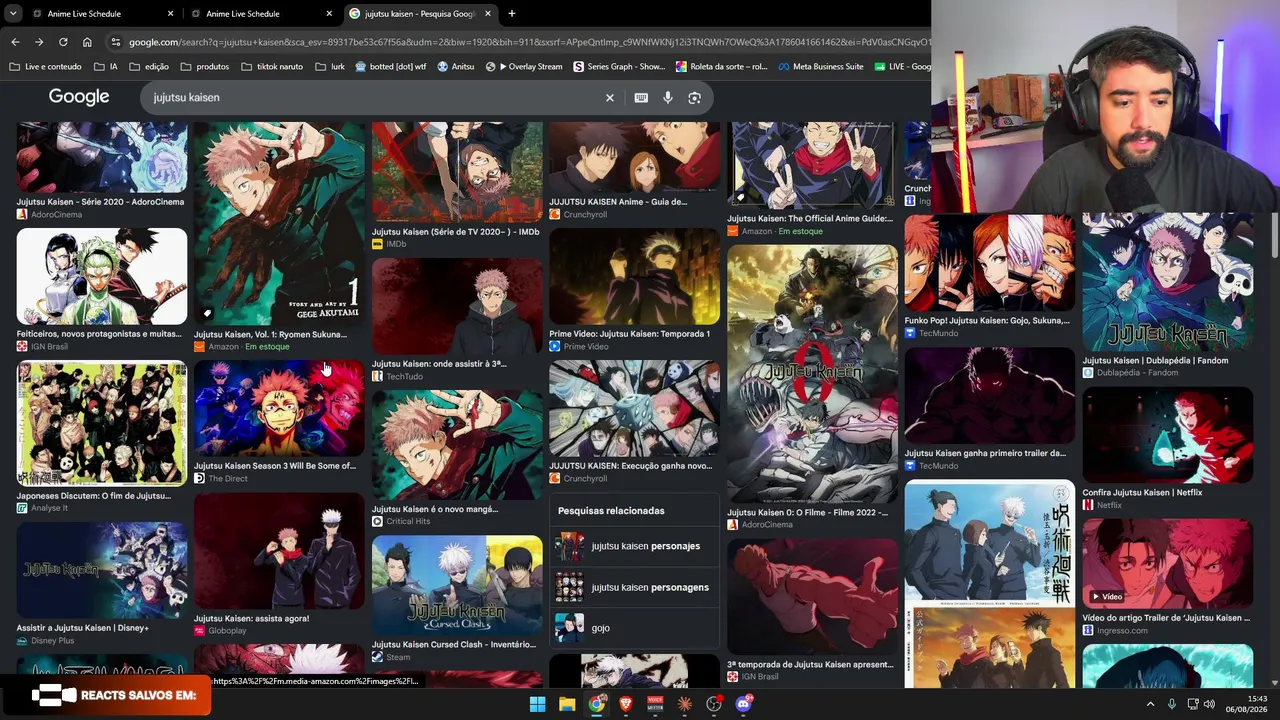This screenshot has height=720, width=1280.
Task: Open the Series Graph bookmark
Action: pos(619,67)
